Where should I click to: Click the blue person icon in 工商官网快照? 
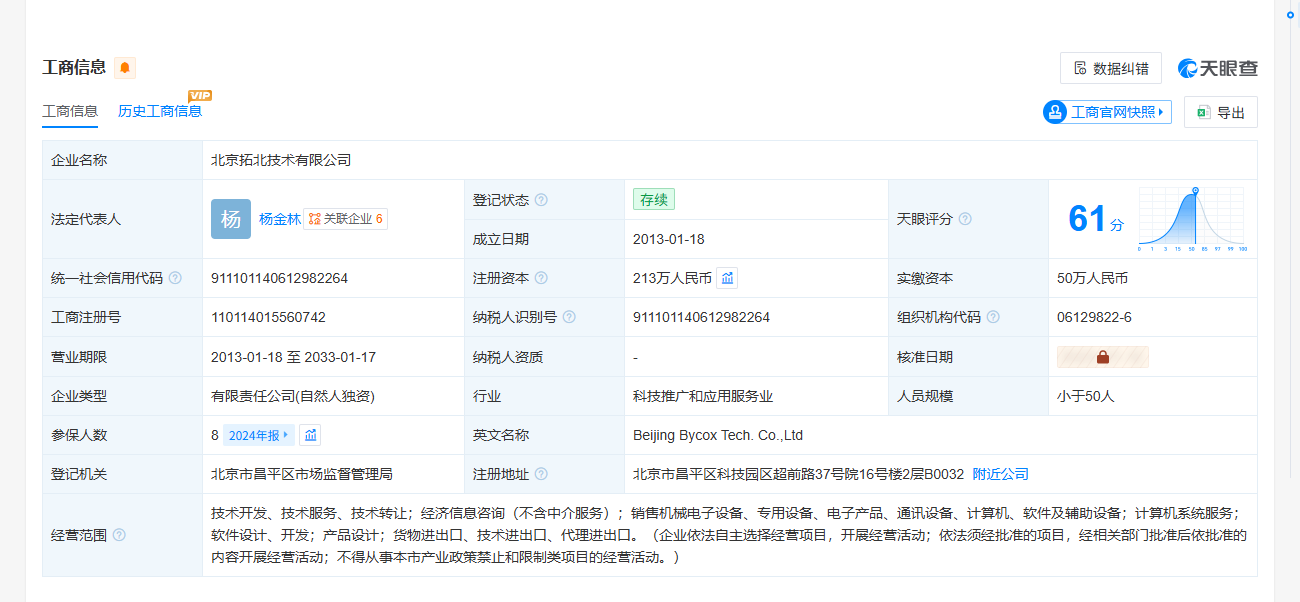[x=1055, y=112]
